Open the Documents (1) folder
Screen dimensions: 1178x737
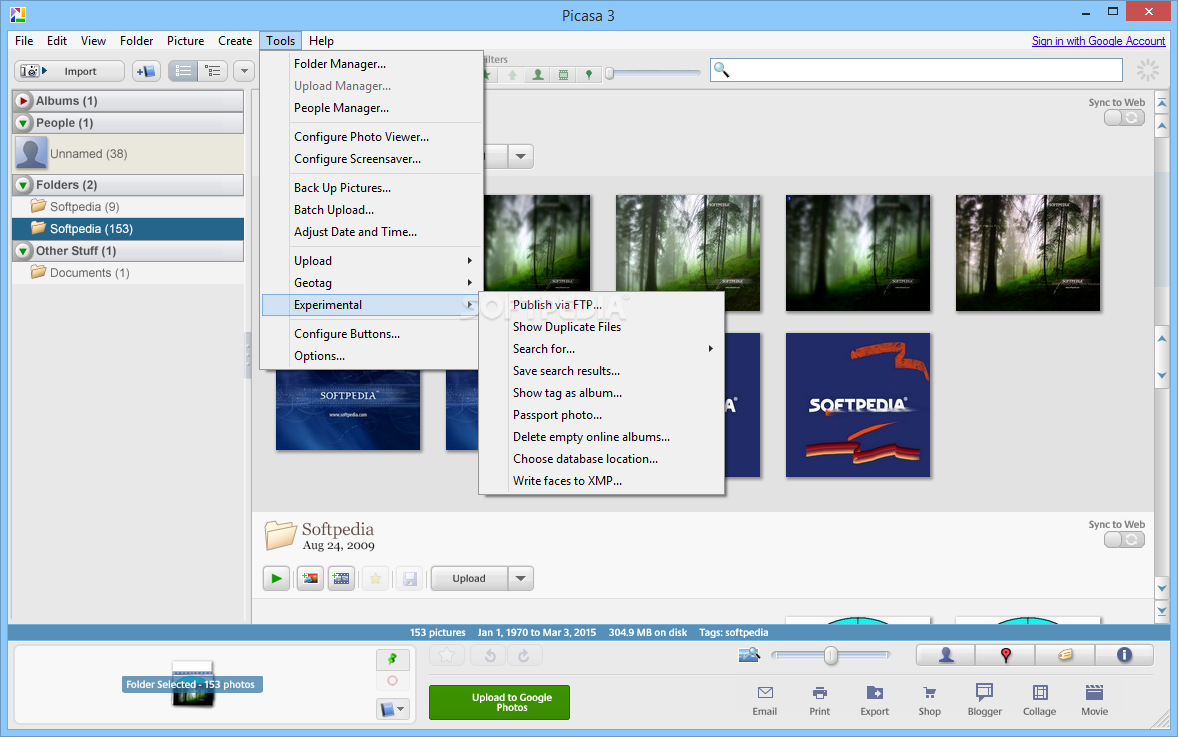pyautogui.click(x=128, y=273)
